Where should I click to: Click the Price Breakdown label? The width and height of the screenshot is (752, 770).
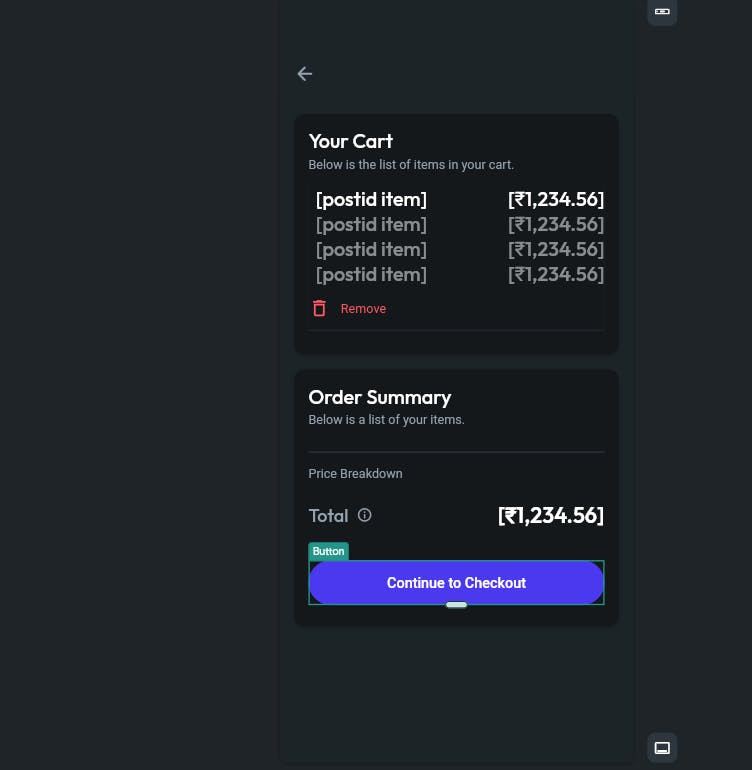(355, 474)
